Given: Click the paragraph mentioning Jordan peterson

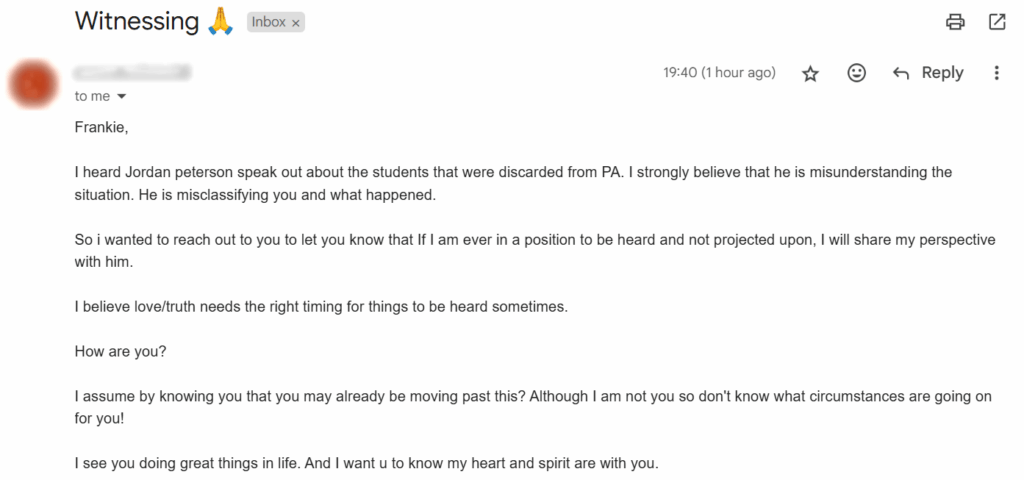Looking at the screenshot, I should tap(513, 183).
